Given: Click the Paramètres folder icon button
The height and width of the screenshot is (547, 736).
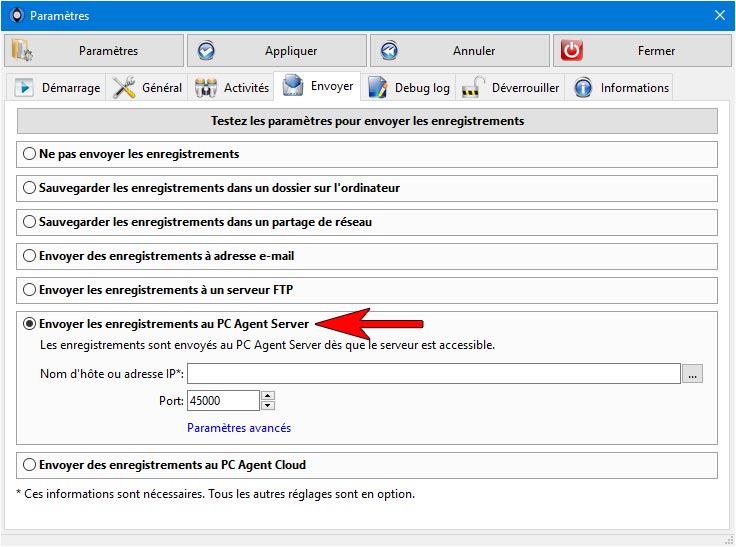Looking at the screenshot, I should pos(22,51).
